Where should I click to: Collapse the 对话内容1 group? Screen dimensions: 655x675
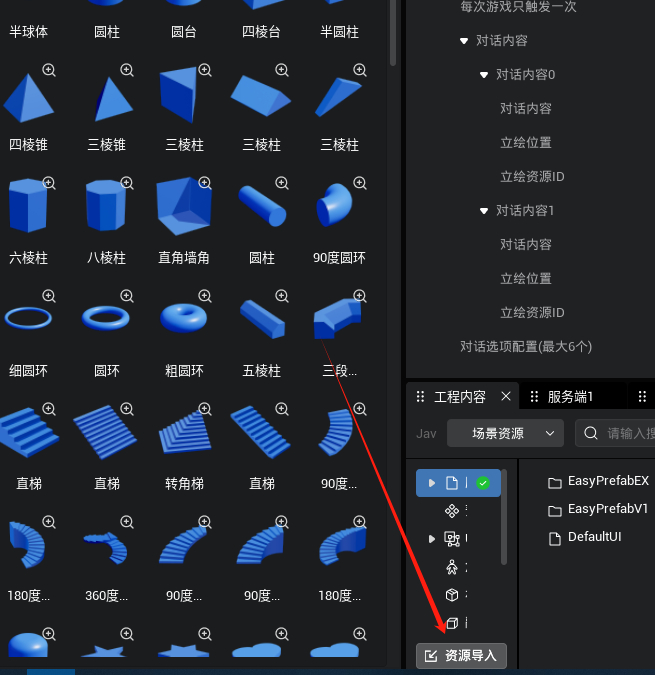point(484,211)
